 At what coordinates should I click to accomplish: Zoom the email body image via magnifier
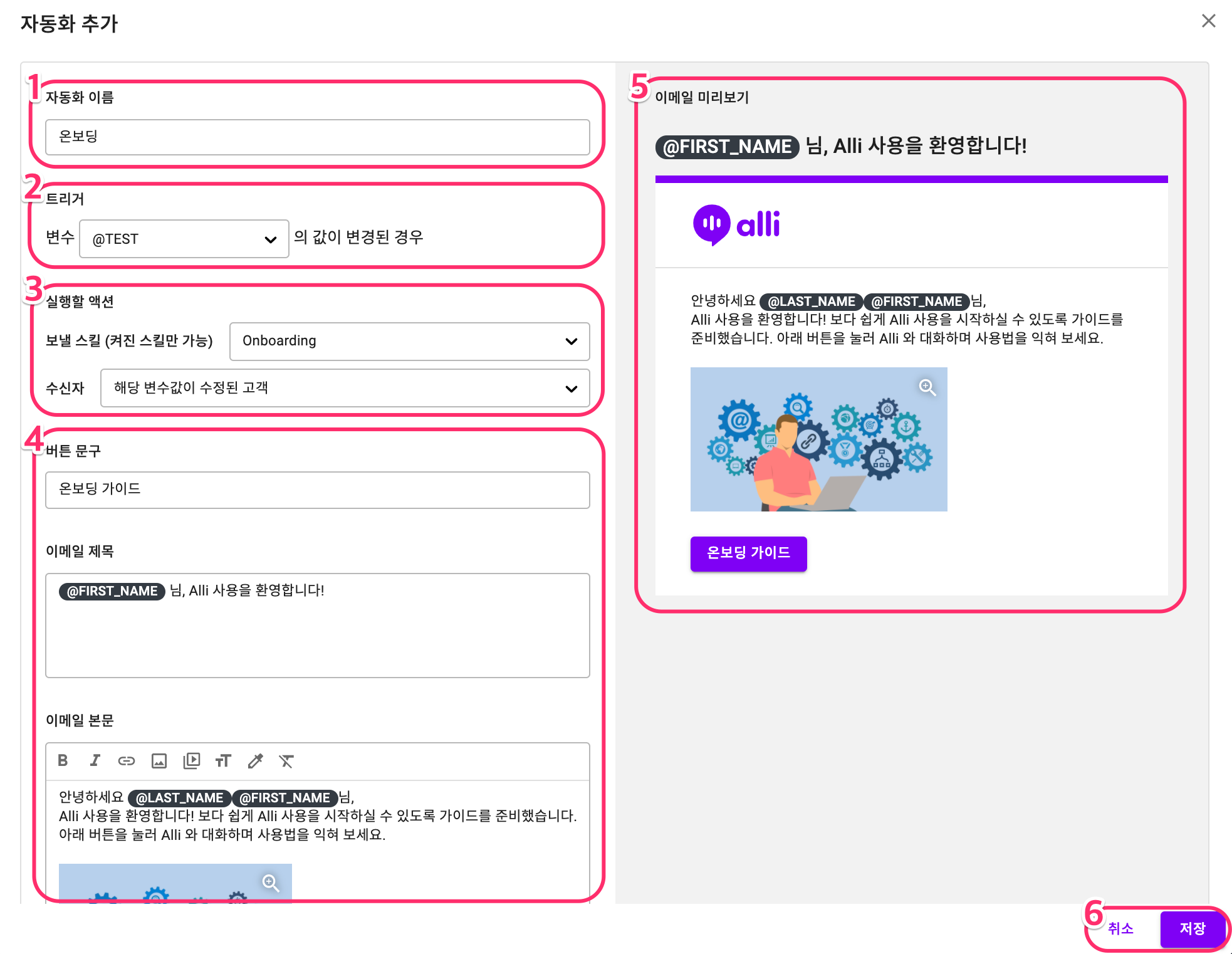point(271,883)
